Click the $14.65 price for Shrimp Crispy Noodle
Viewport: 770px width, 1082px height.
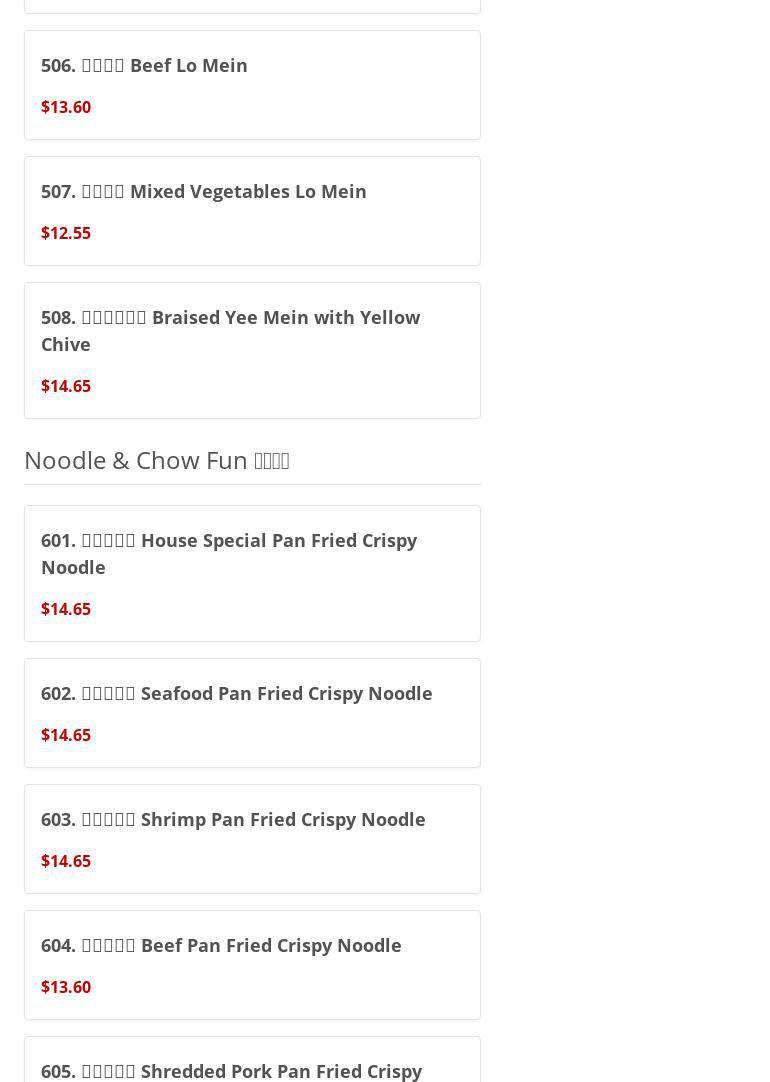point(66,861)
